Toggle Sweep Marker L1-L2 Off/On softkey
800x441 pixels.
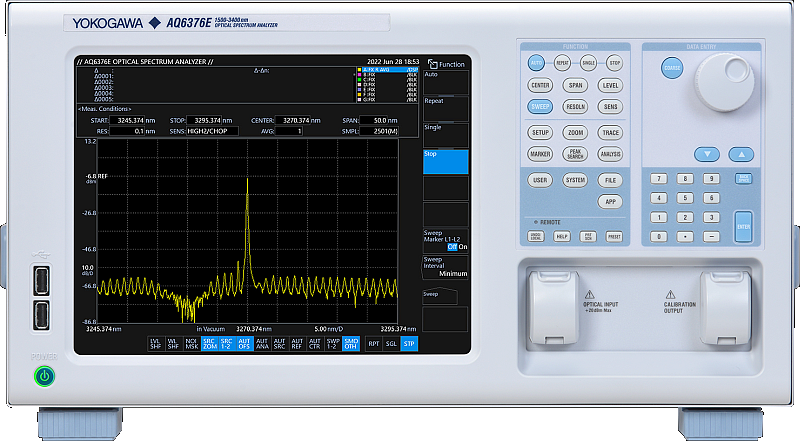coord(445,239)
